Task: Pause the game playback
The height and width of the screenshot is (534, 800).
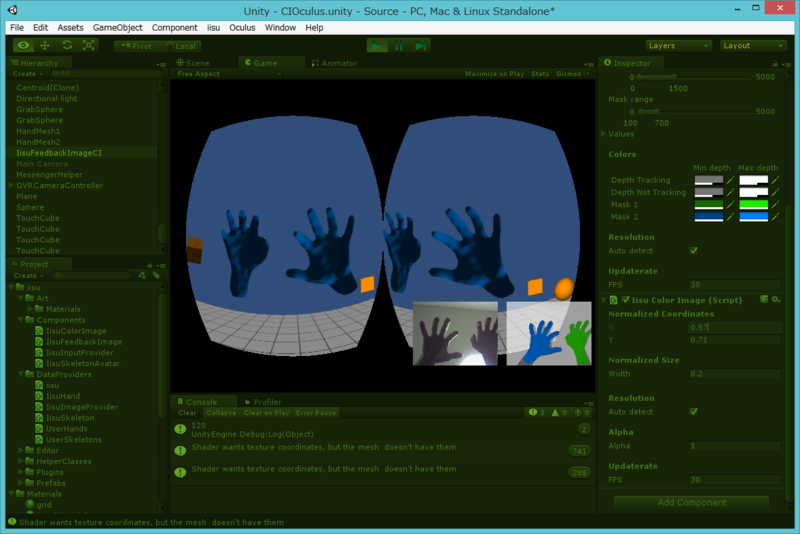Action: [398, 46]
